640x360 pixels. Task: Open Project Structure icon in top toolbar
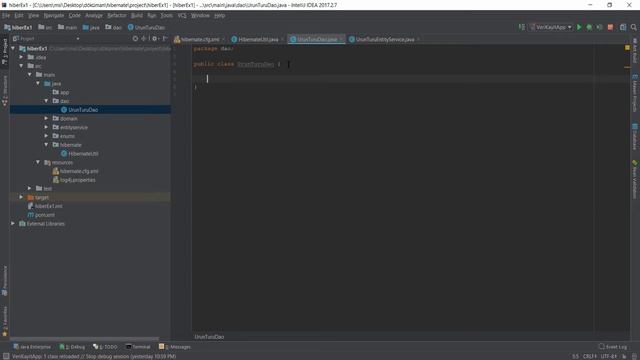coord(623,27)
